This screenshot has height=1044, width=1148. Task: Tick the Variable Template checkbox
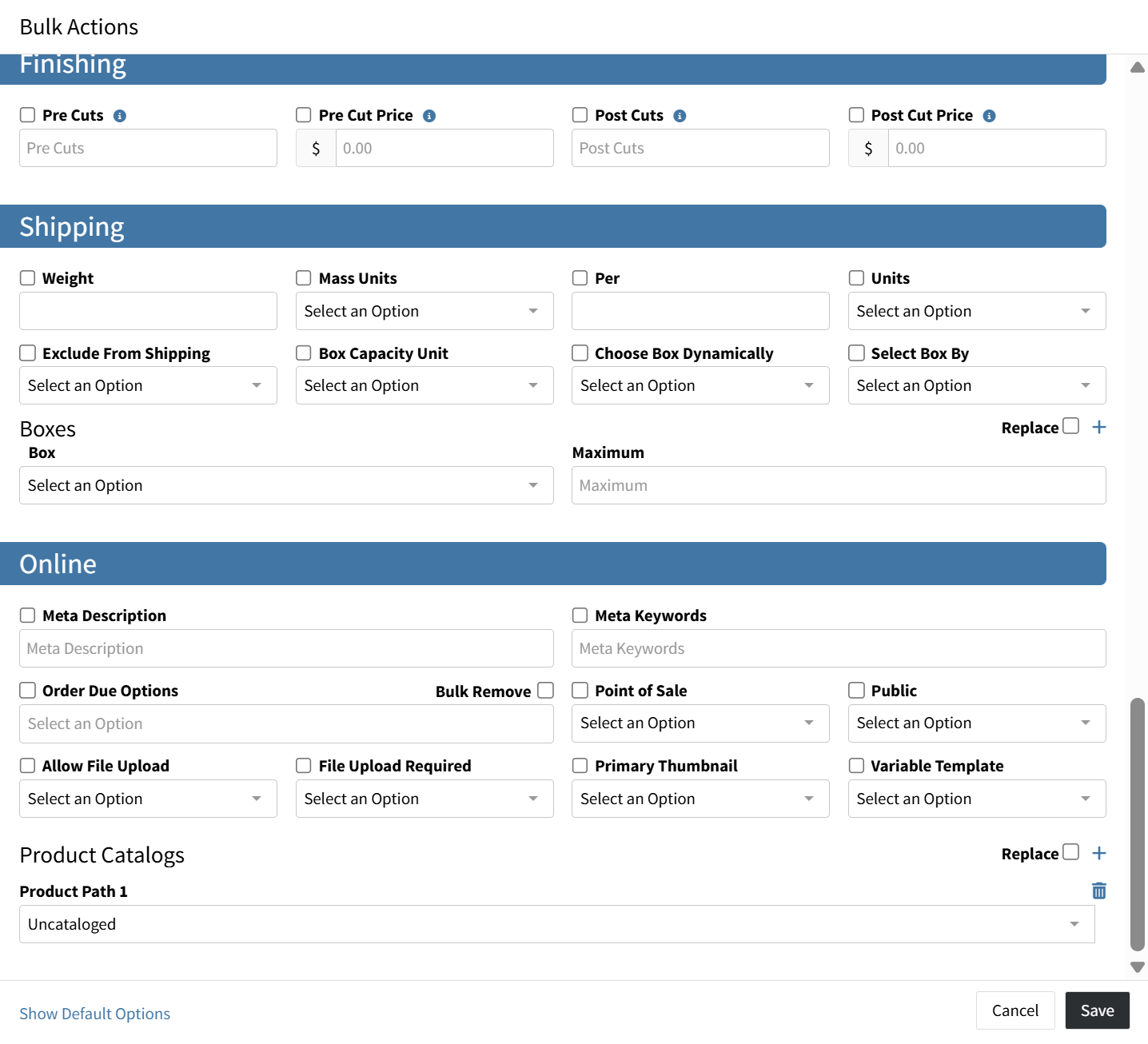(x=856, y=765)
